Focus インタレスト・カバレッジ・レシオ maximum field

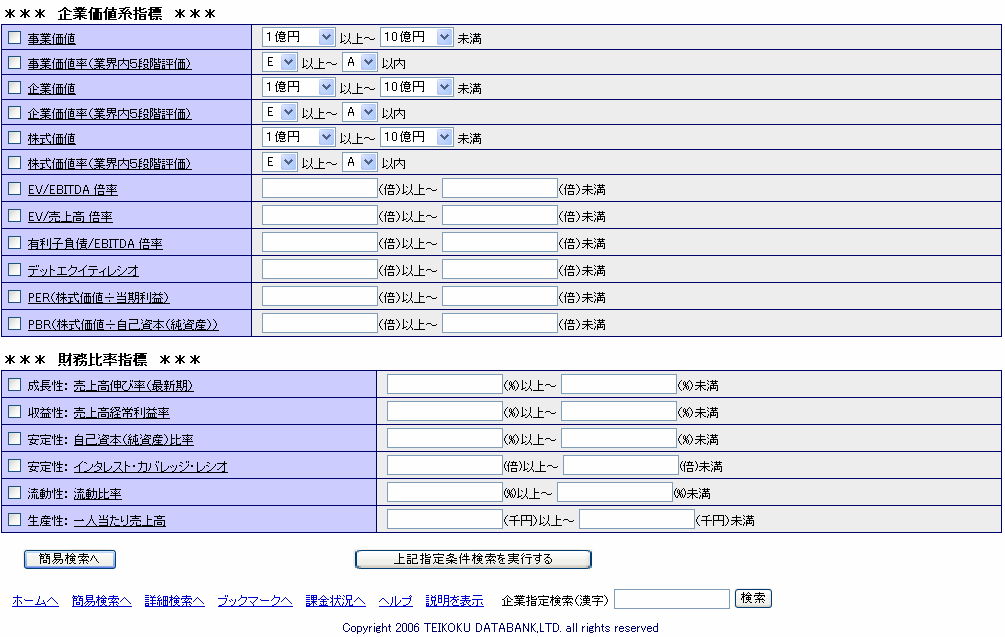pyautogui.click(x=621, y=465)
